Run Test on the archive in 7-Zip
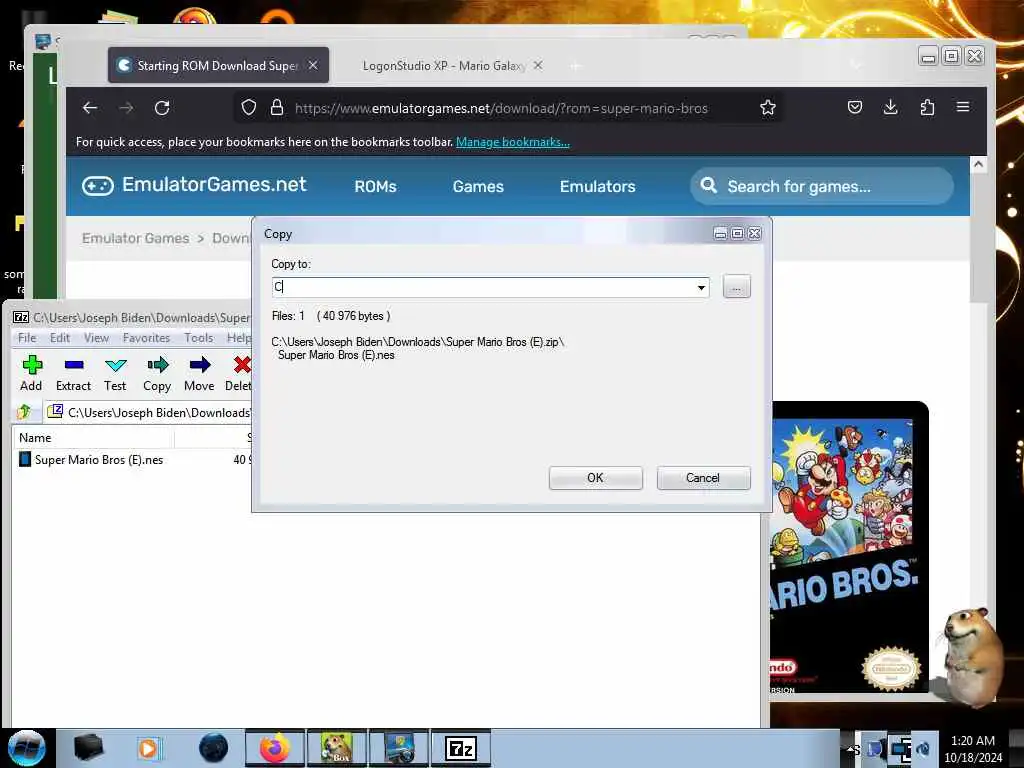The image size is (1024, 768). pos(115,373)
